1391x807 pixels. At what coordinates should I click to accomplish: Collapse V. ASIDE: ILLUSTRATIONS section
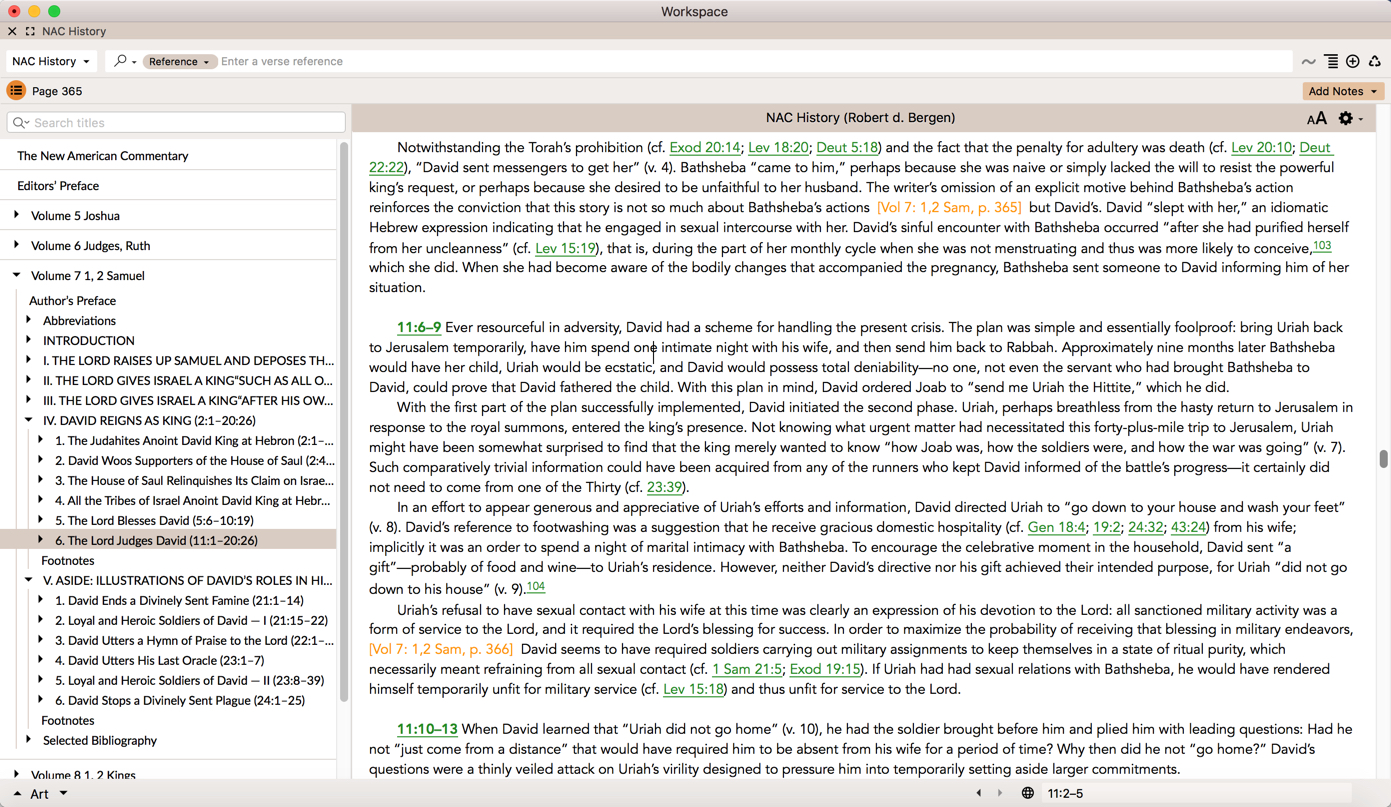pos(28,580)
